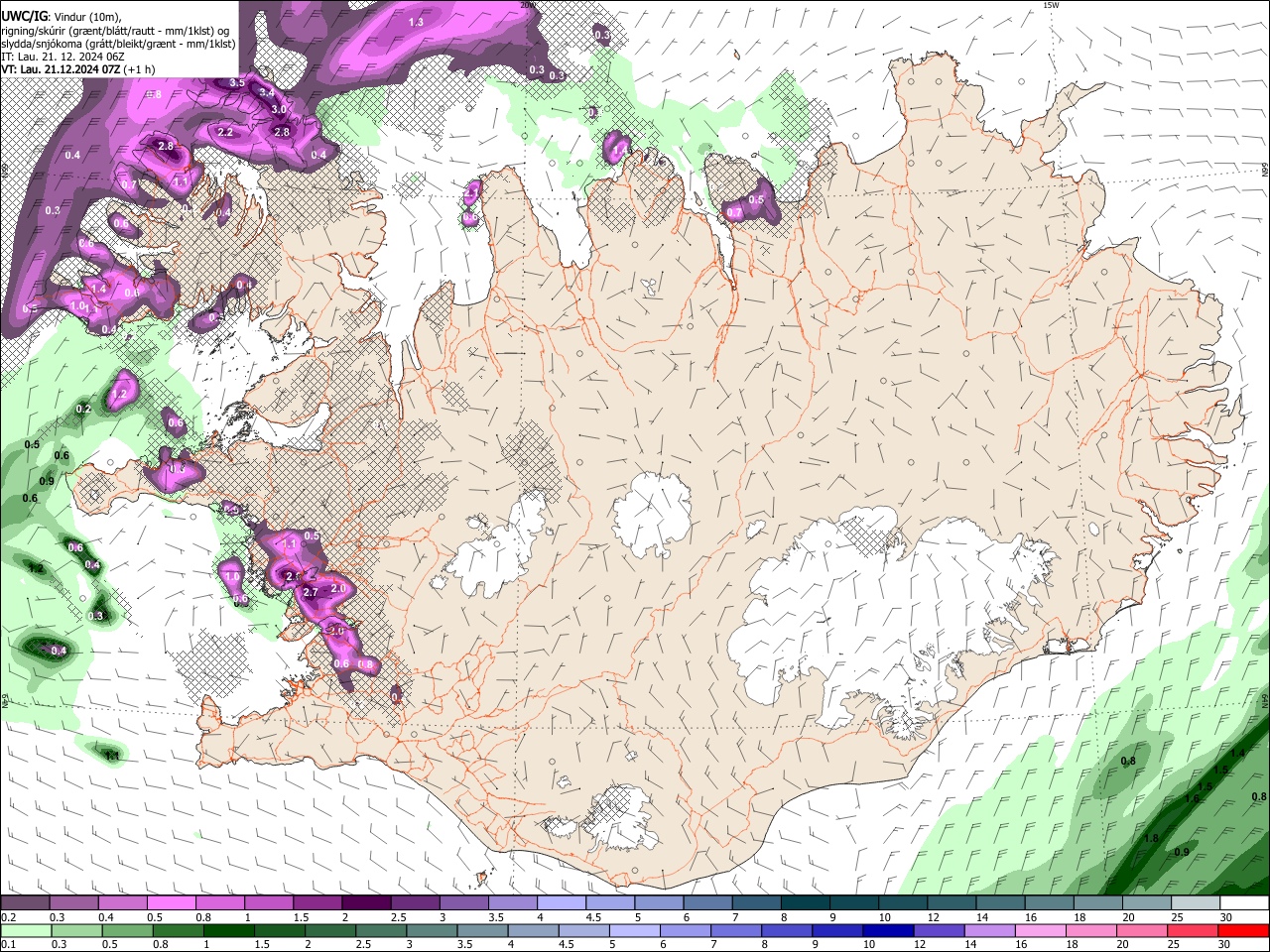Screen dimensions: 1270x952
Task: Click the 1.8 rain value off the southeast coast
Action: point(1151,838)
